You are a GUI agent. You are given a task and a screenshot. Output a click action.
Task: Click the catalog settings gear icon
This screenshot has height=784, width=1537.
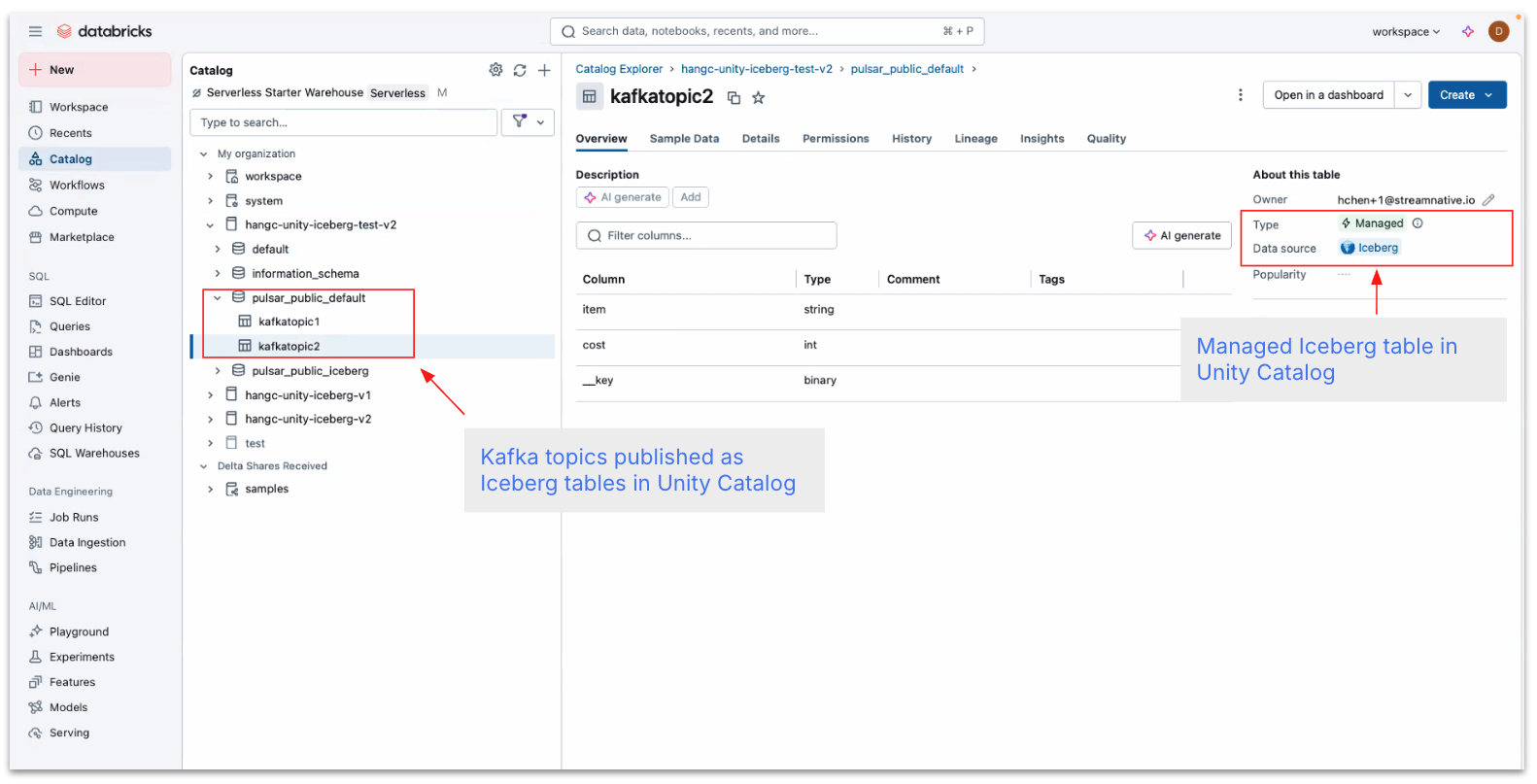(x=495, y=70)
